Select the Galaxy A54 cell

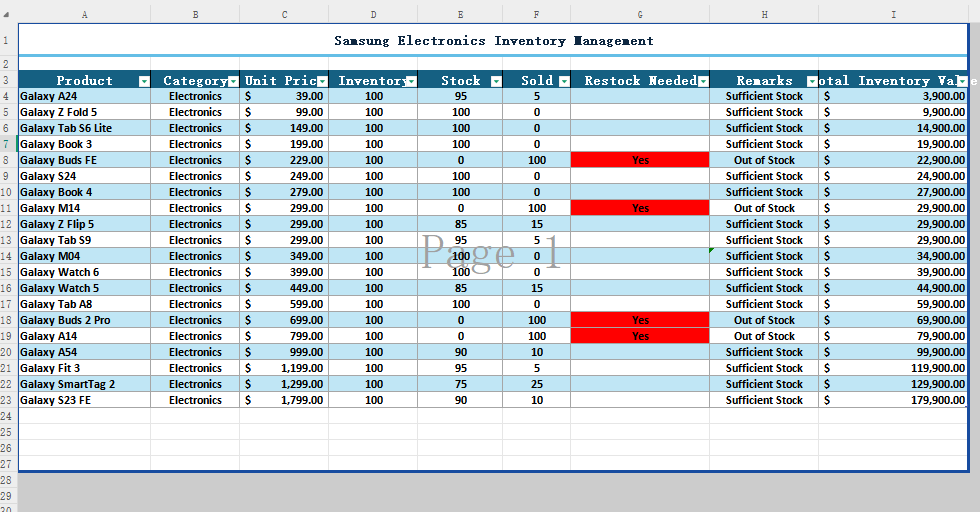[84, 353]
